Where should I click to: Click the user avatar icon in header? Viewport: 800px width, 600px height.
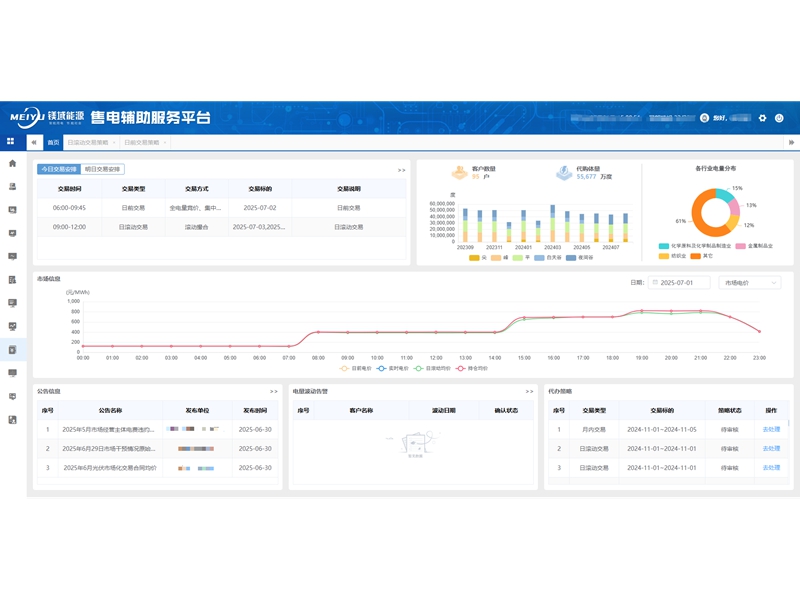(704, 118)
